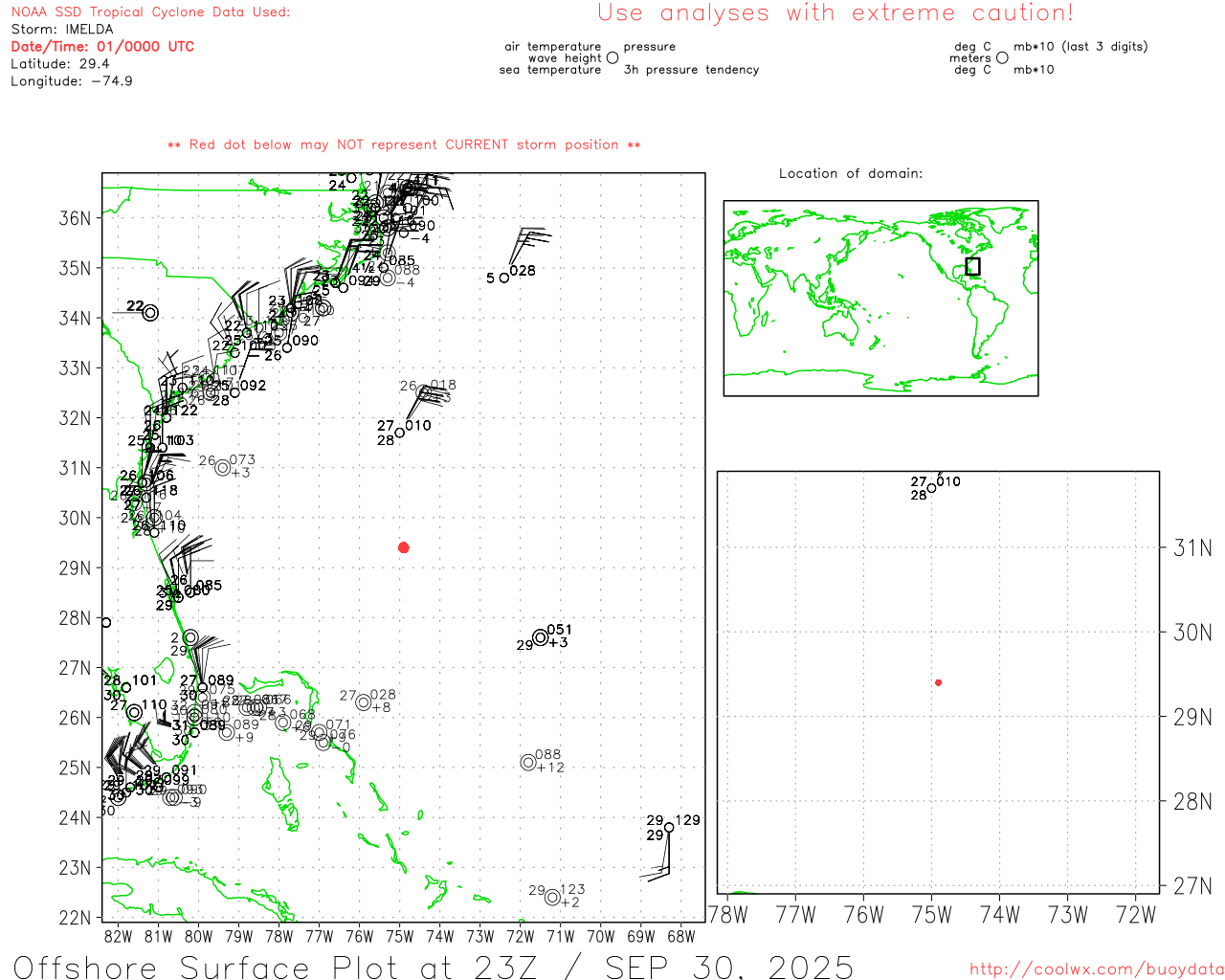Click the 'Storm: IMELDA' line
1225x980 pixels.
(x=62, y=30)
